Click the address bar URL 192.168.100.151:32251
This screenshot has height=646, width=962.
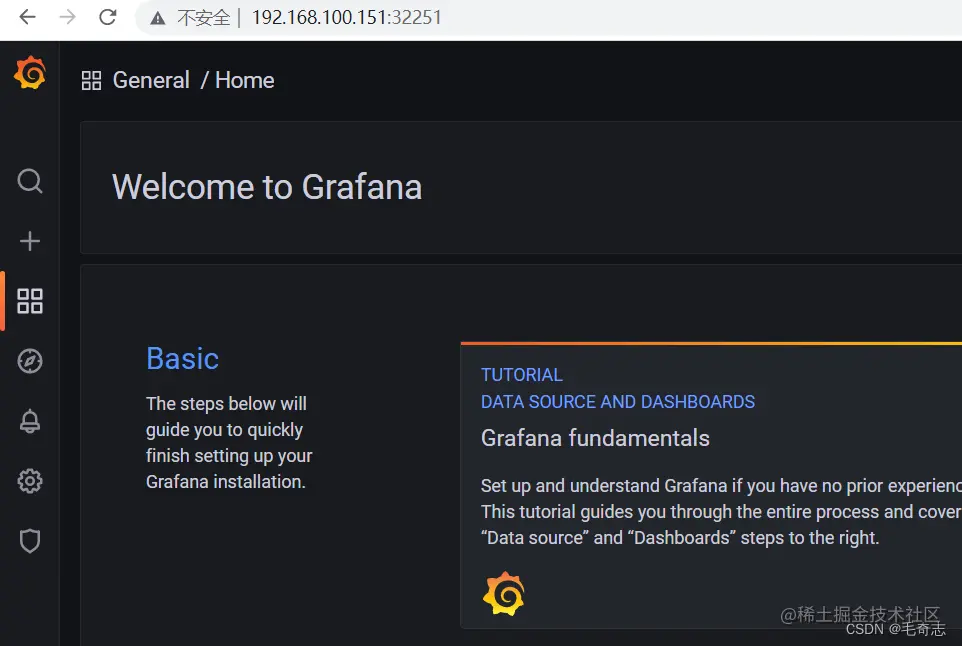click(x=347, y=17)
